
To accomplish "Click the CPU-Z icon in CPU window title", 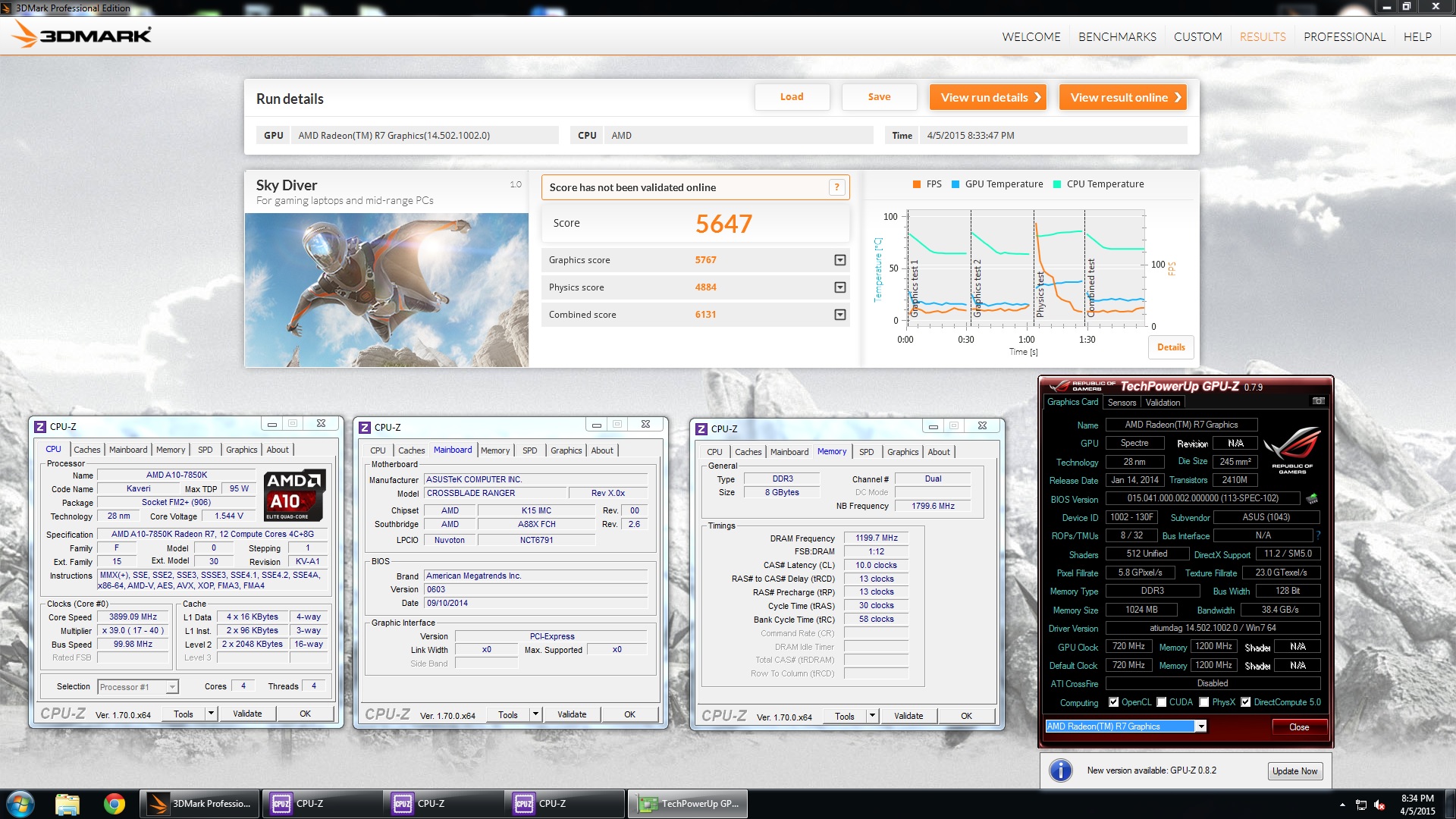I will point(40,427).
